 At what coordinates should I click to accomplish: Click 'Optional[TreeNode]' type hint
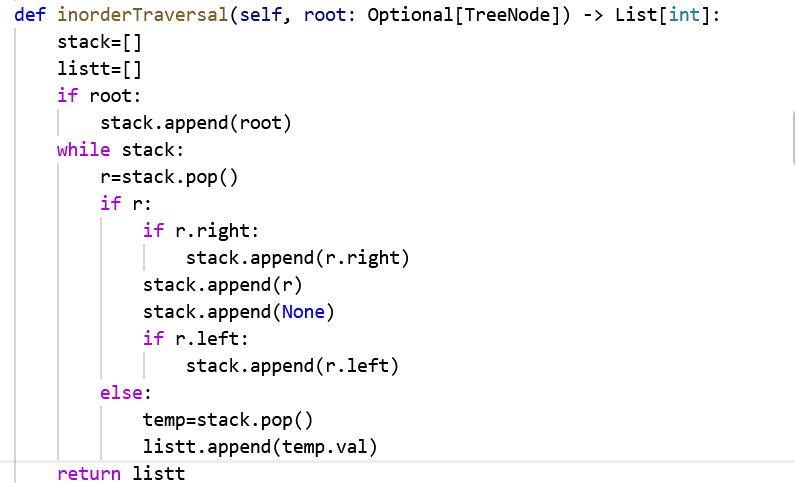(463, 15)
